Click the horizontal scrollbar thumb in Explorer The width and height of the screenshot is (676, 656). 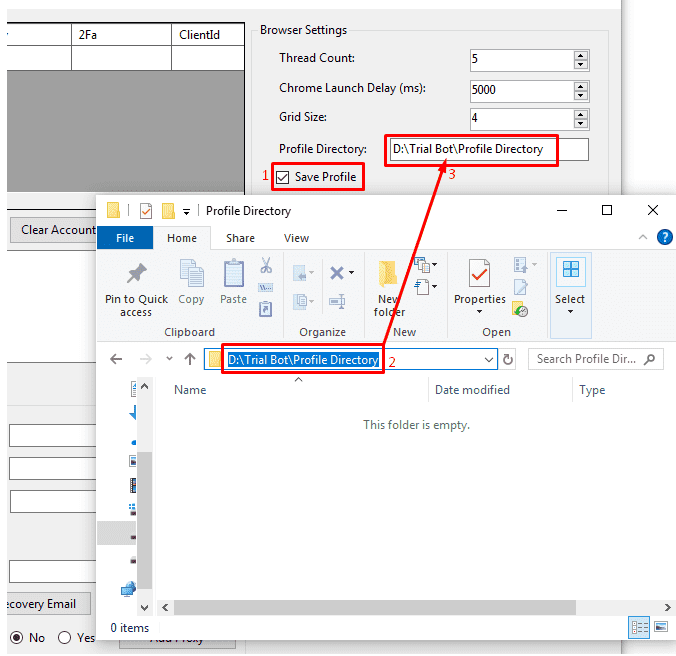(x=375, y=607)
